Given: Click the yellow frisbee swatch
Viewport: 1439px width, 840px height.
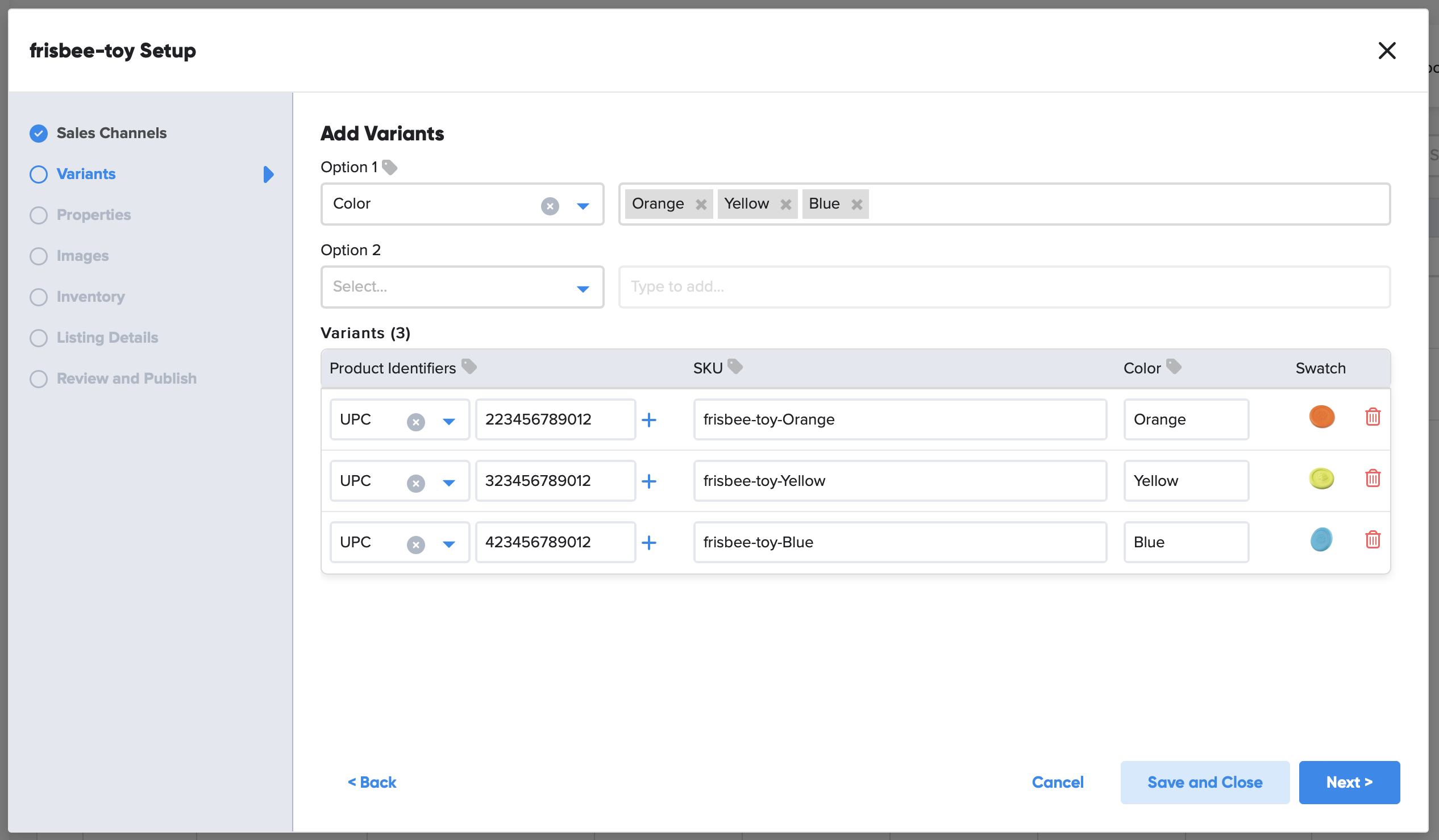Looking at the screenshot, I should (x=1321, y=479).
